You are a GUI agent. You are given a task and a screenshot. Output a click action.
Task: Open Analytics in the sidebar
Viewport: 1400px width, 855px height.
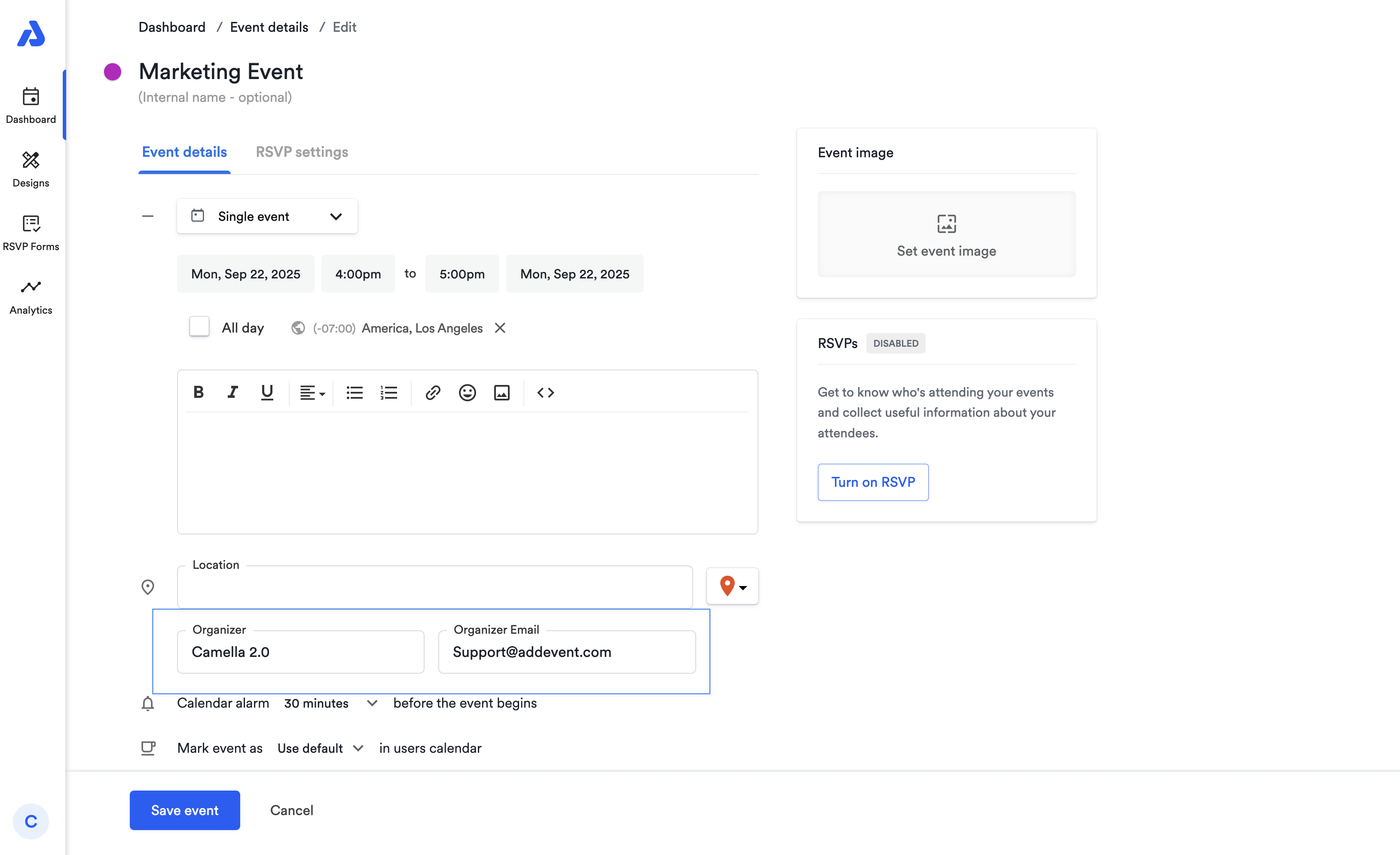pos(31,297)
